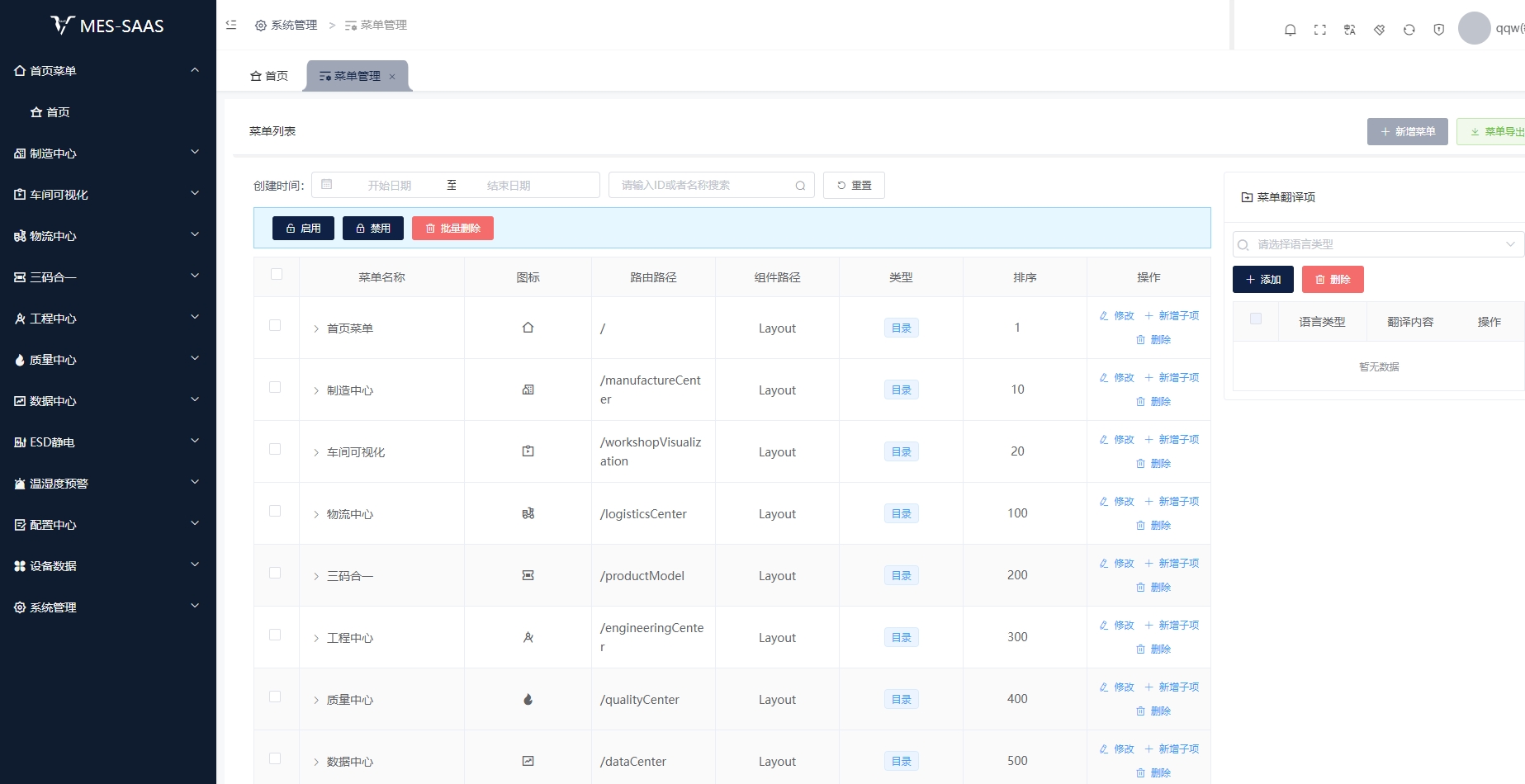Screen dimensions: 1525x784
Task: Click 修改 for 首页菜单 row
Action: 1117,316
